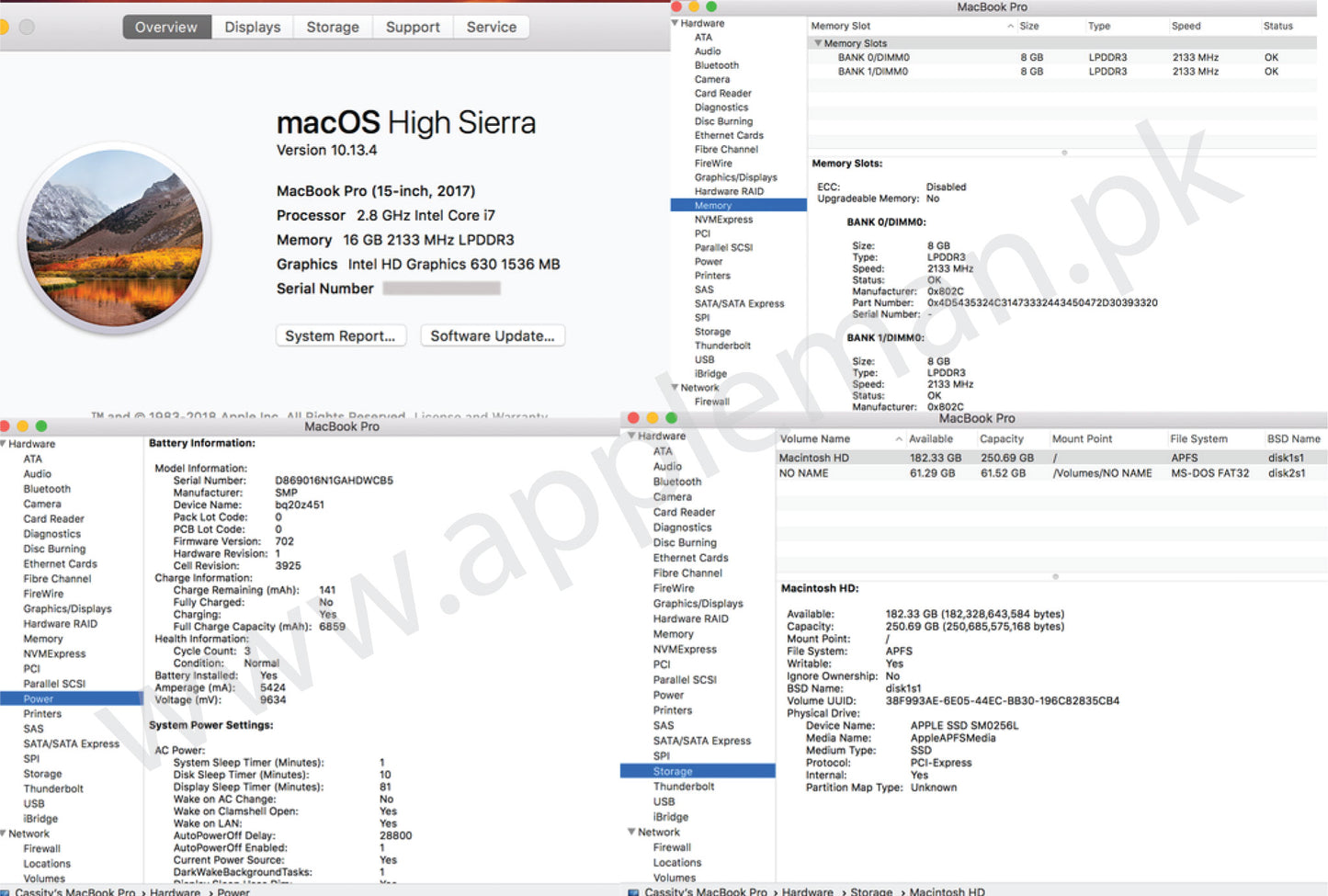Collapse the Network tree in the Power window

tap(4, 834)
